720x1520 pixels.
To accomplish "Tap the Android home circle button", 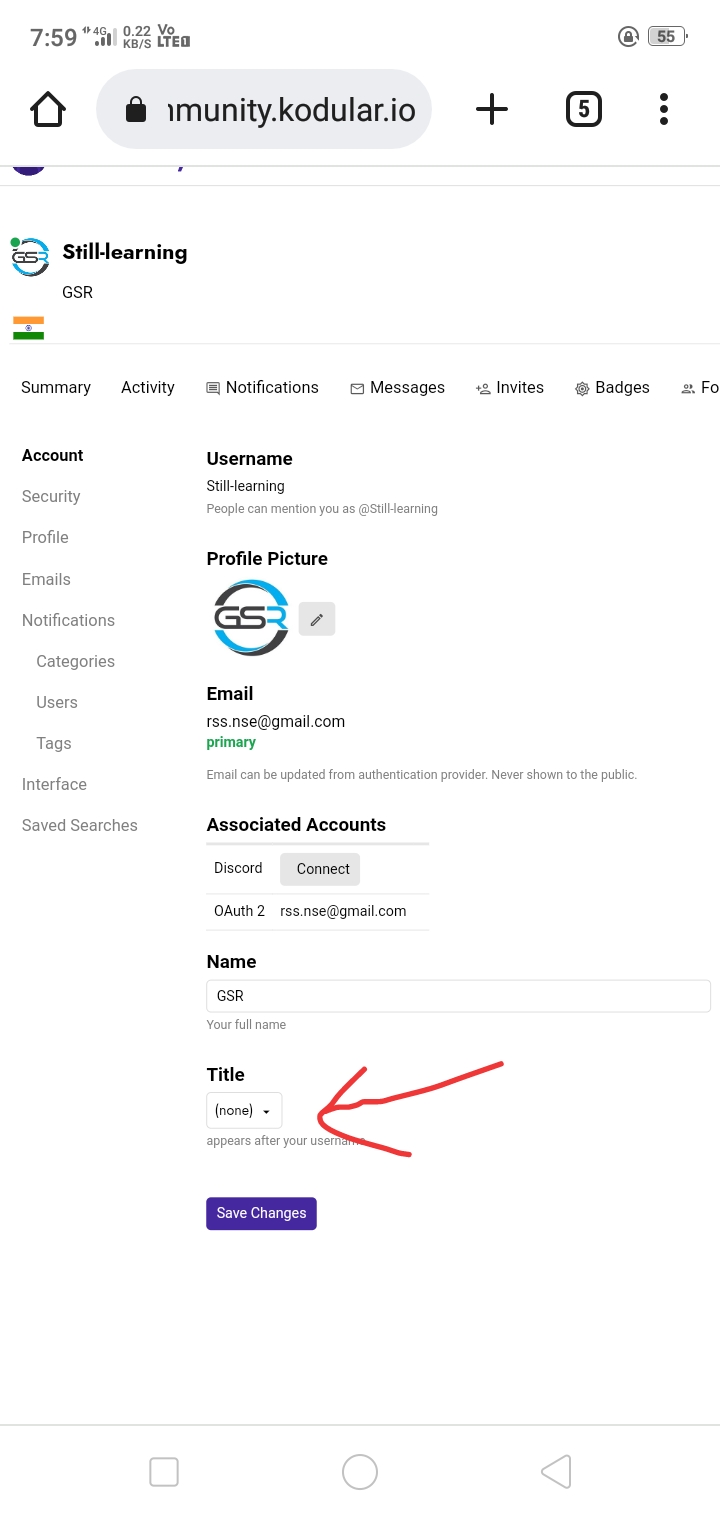I will [x=360, y=1471].
